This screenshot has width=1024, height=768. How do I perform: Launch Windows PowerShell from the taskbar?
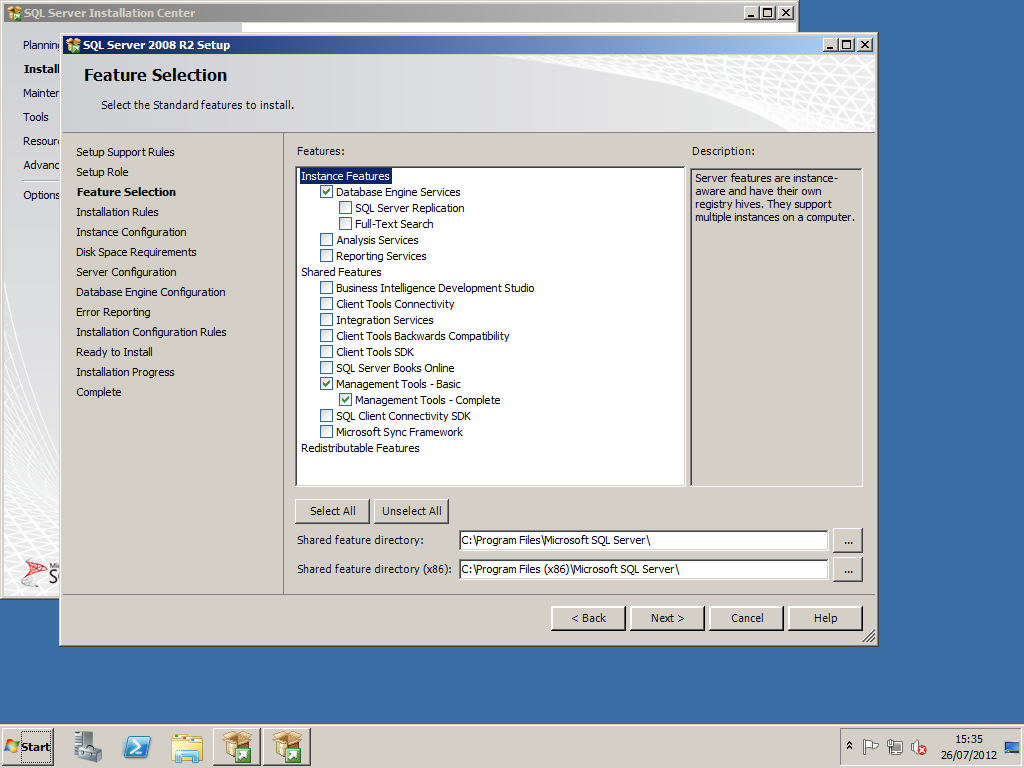[137, 746]
